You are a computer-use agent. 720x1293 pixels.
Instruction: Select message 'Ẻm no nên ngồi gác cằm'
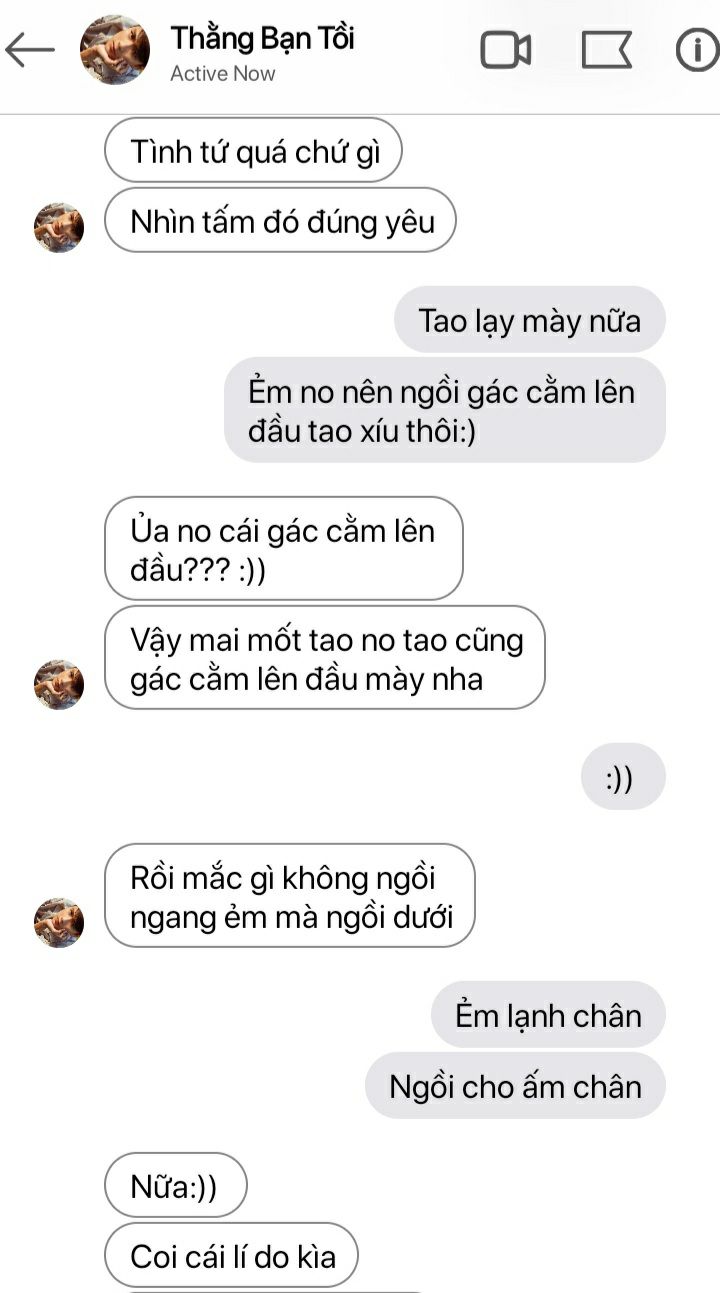click(444, 410)
